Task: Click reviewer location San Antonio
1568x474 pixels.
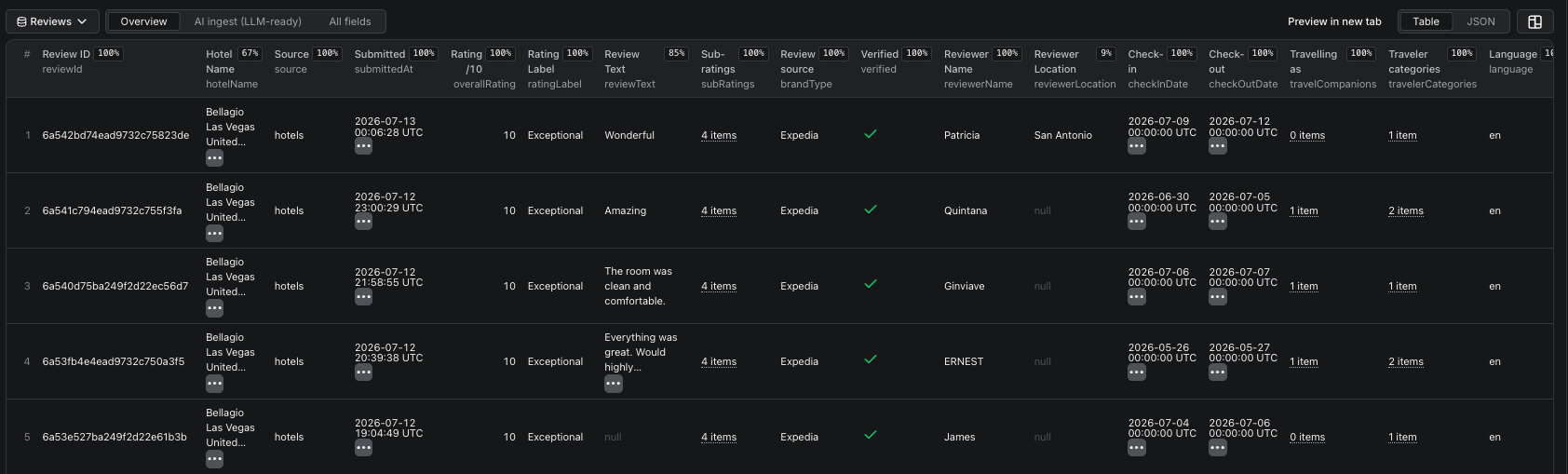Action: click(x=1062, y=135)
